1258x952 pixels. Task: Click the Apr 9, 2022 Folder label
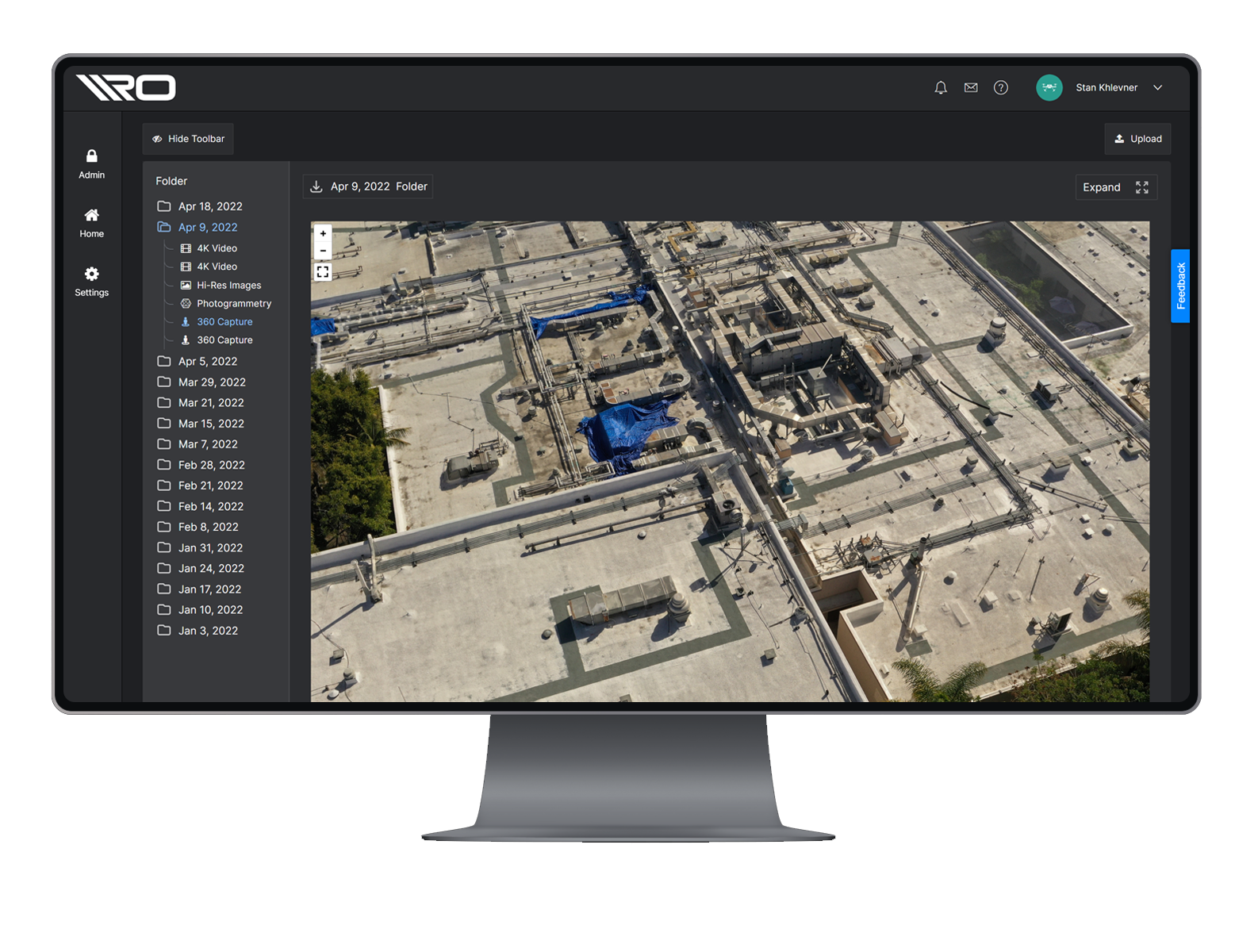pyautogui.click(x=379, y=186)
